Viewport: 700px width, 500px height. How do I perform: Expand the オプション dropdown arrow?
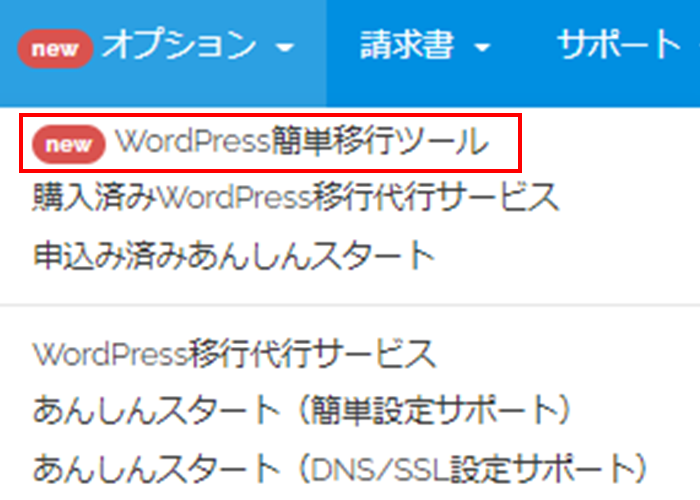pyautogui.click(x=285, y=47)
